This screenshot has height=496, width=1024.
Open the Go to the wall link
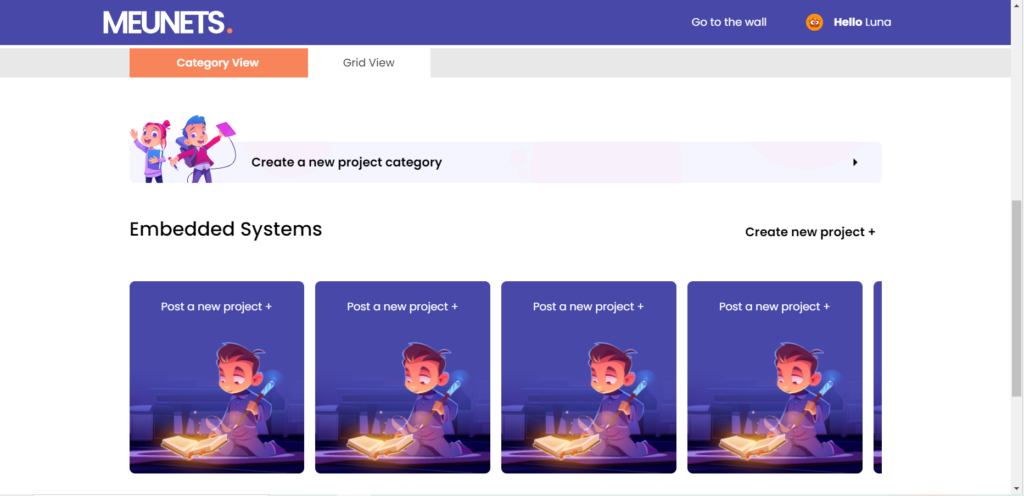tap(729, 22)
